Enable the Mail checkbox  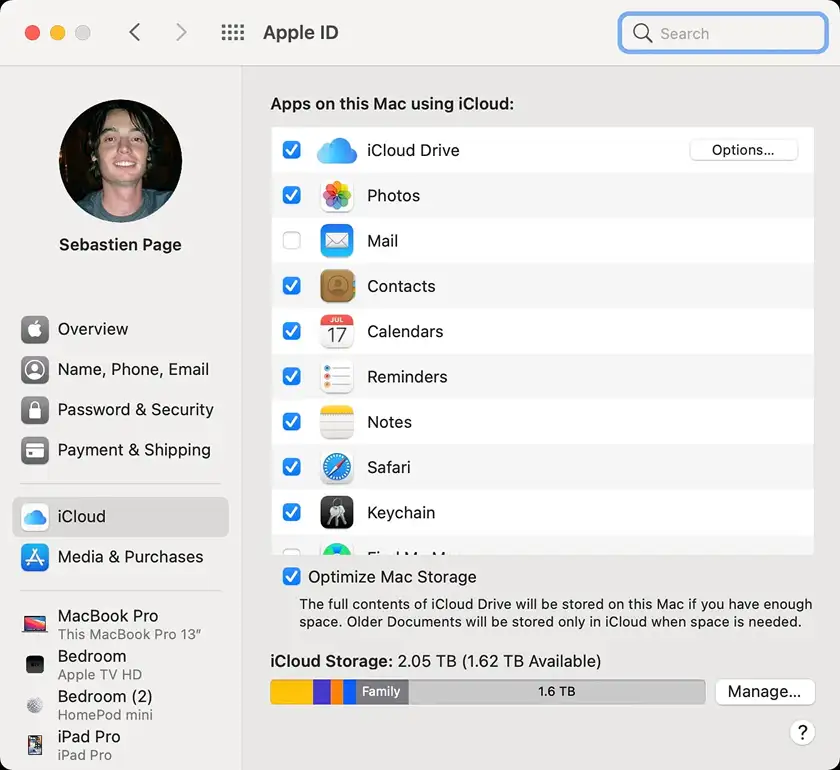tap(291, 241)
